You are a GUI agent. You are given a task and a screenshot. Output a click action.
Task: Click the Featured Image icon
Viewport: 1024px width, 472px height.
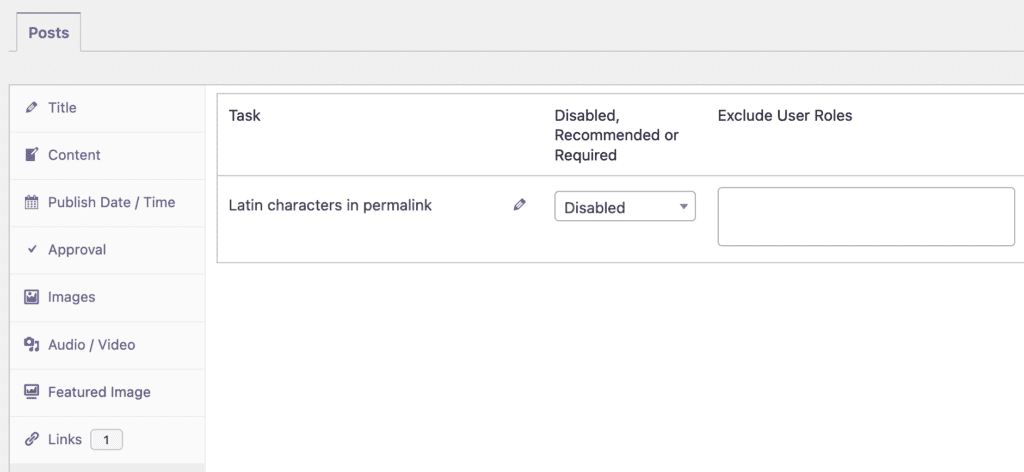31,392
